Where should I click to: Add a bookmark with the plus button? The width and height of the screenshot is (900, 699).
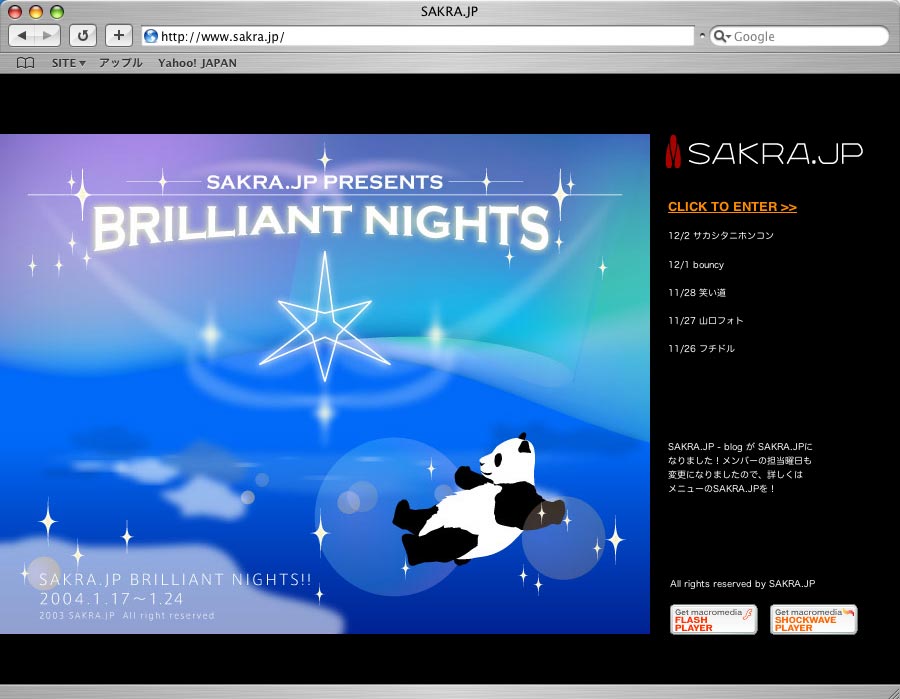coord(119,36)
